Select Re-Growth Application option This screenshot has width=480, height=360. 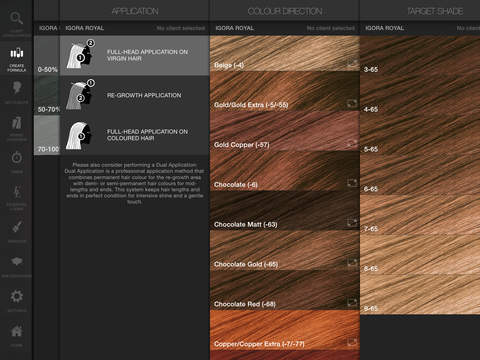click(135, 95)
